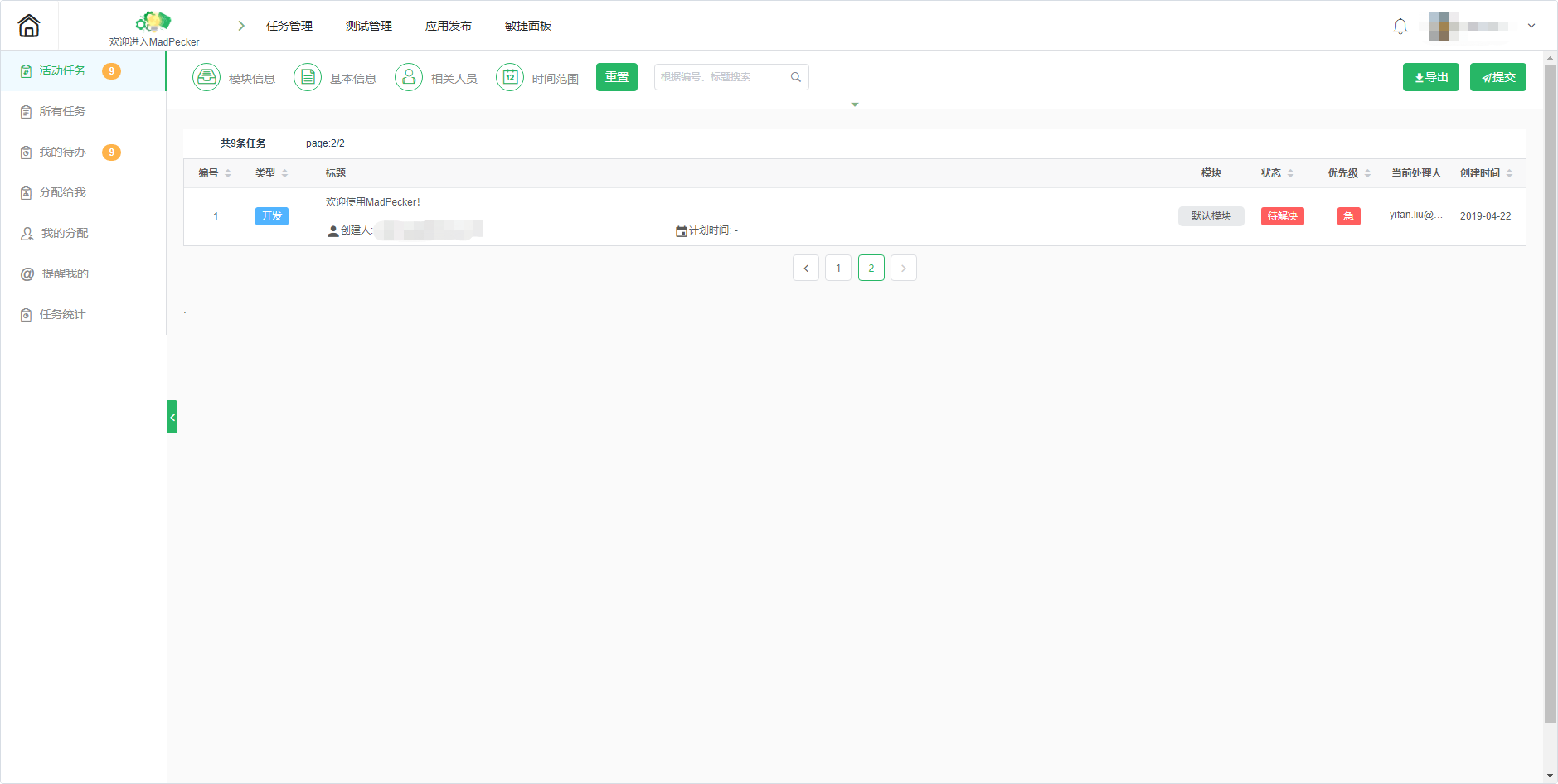Click the 待解决 status tag
Viewport: 1558px width, 784px height.
(1283, 216)
